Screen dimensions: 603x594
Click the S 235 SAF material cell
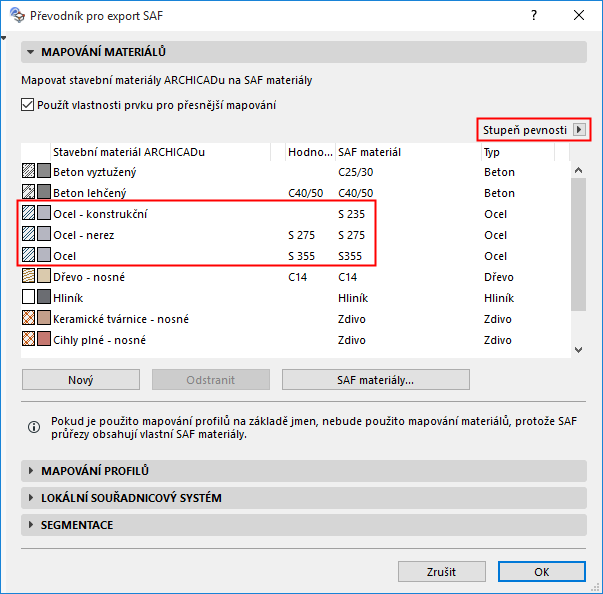(351, 214)
